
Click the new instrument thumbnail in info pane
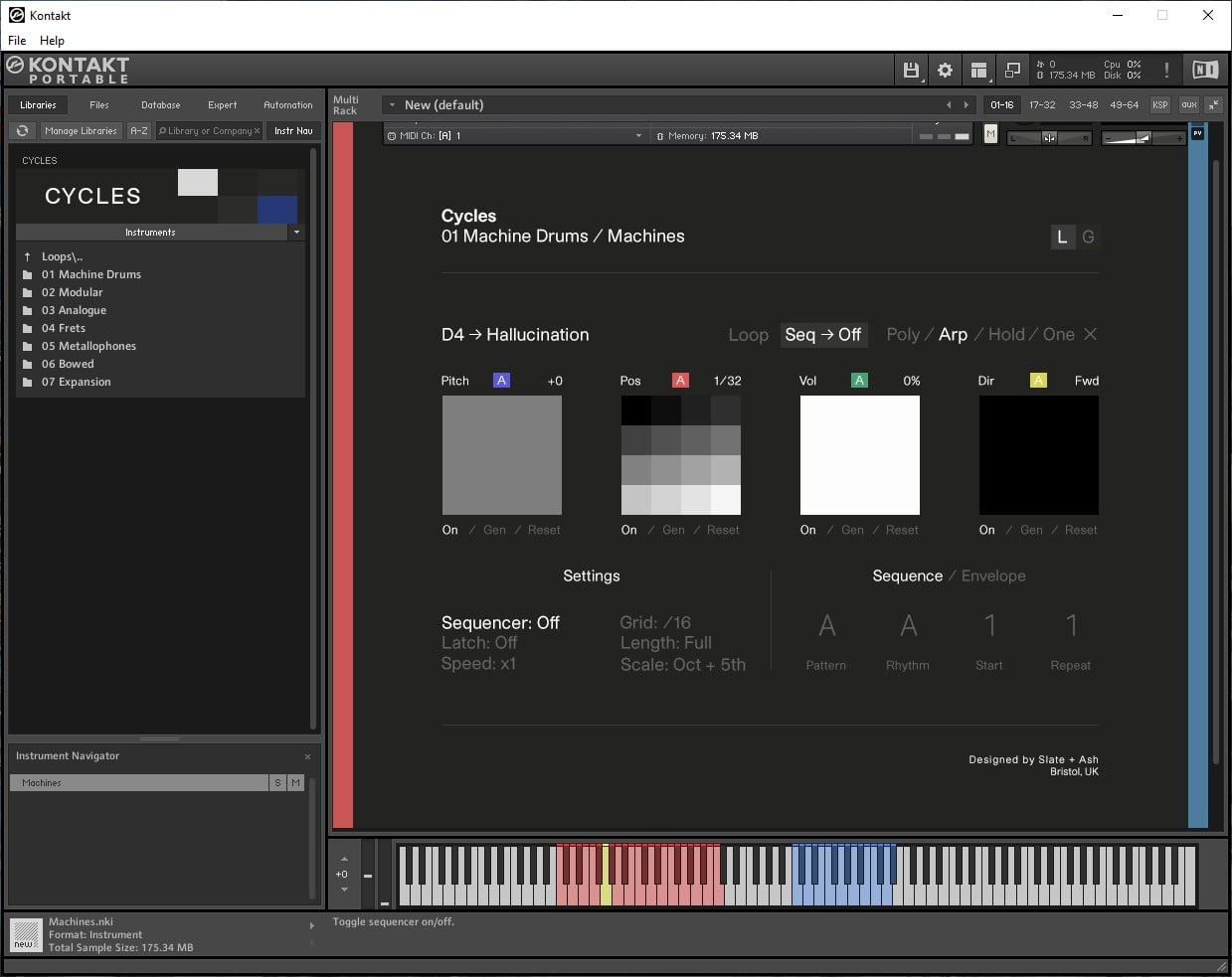26,935
